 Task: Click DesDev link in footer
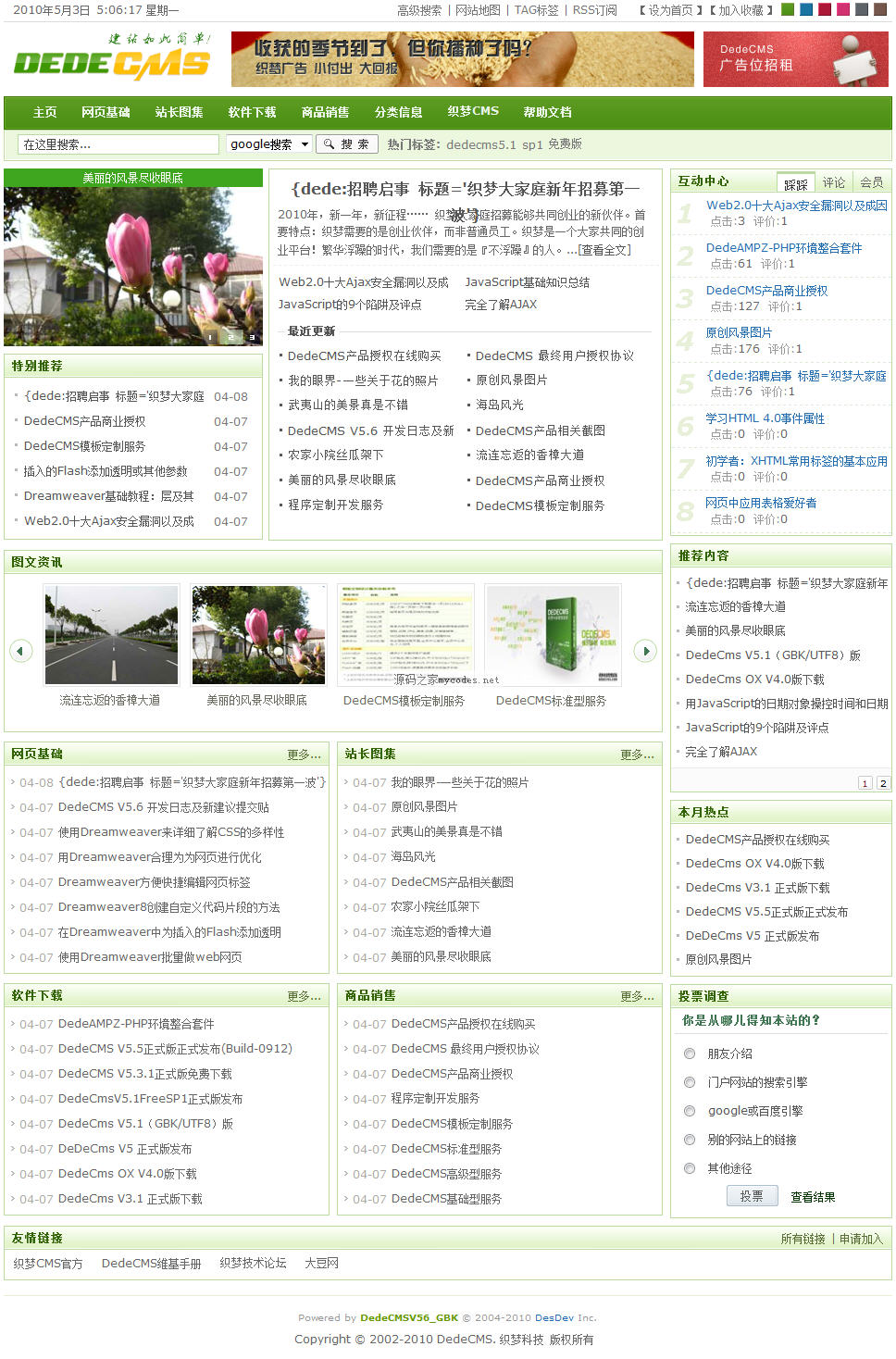click(x=554, y=1317)
